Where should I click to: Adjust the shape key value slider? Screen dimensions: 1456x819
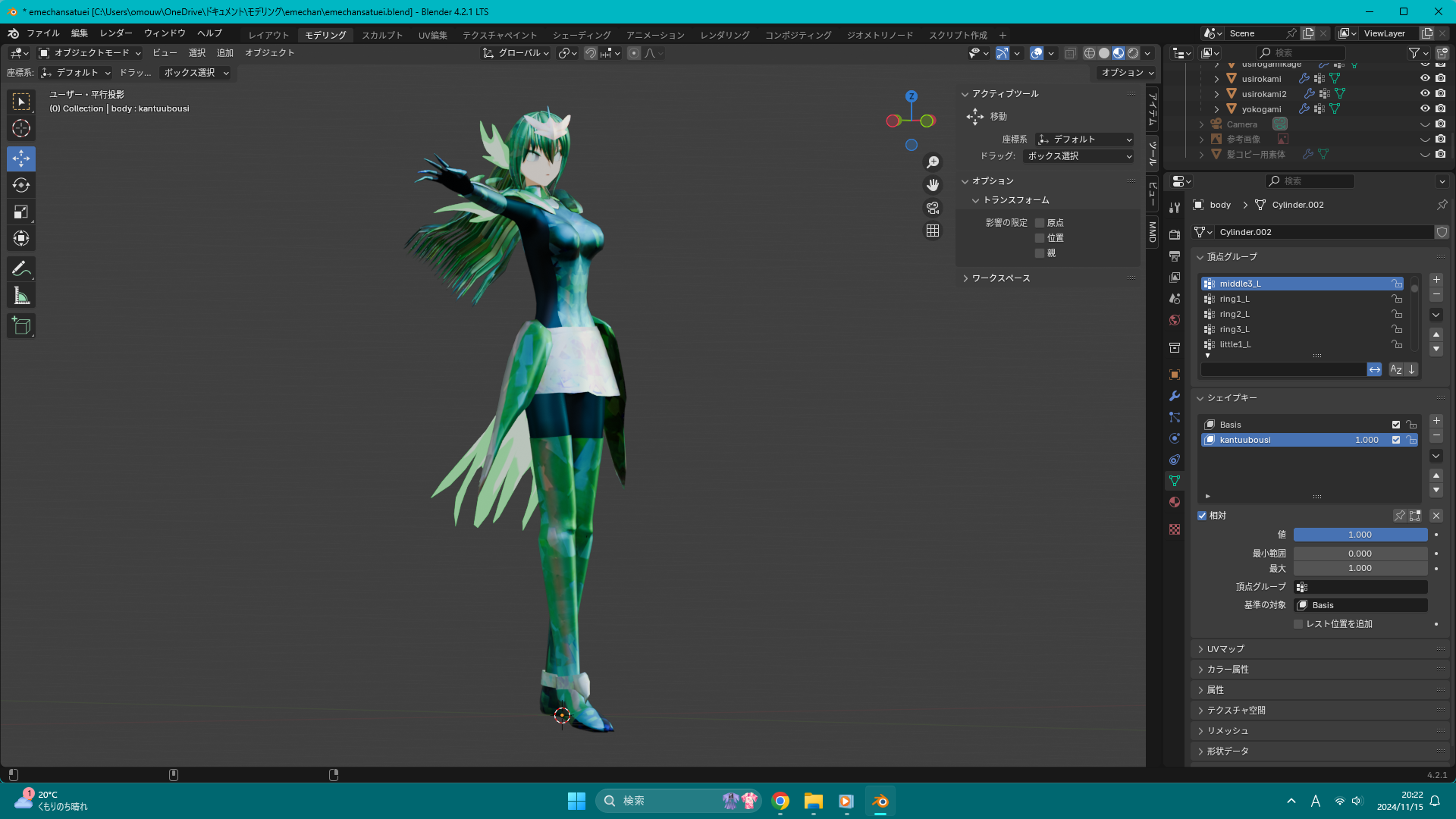1360,535
